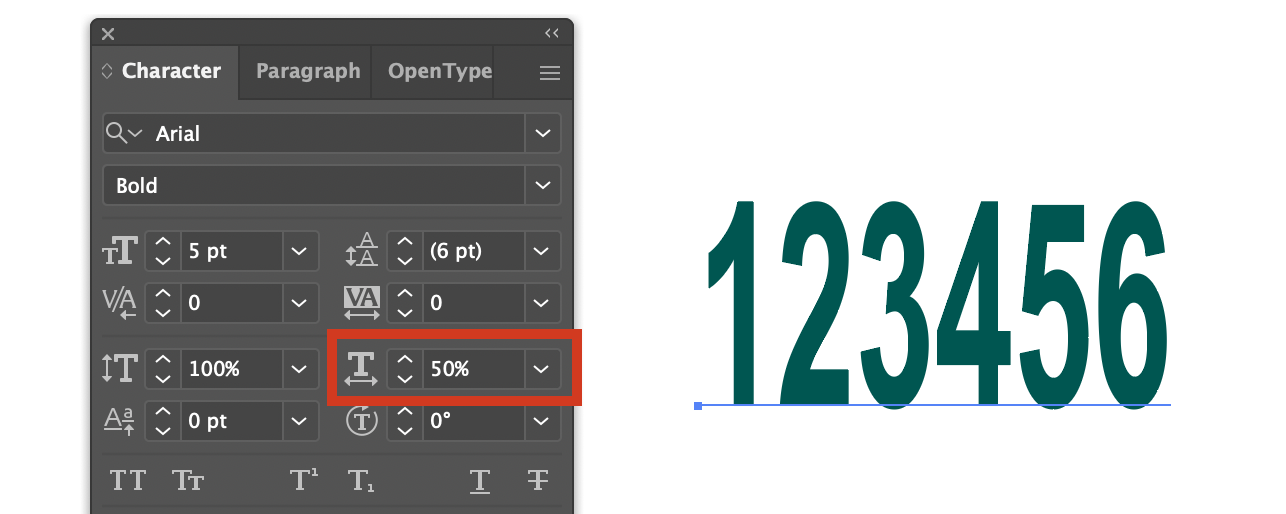The width and height of the screenshot is (1286, 514).
Task: Switch to the Paragraph tab
Action: 308,71
